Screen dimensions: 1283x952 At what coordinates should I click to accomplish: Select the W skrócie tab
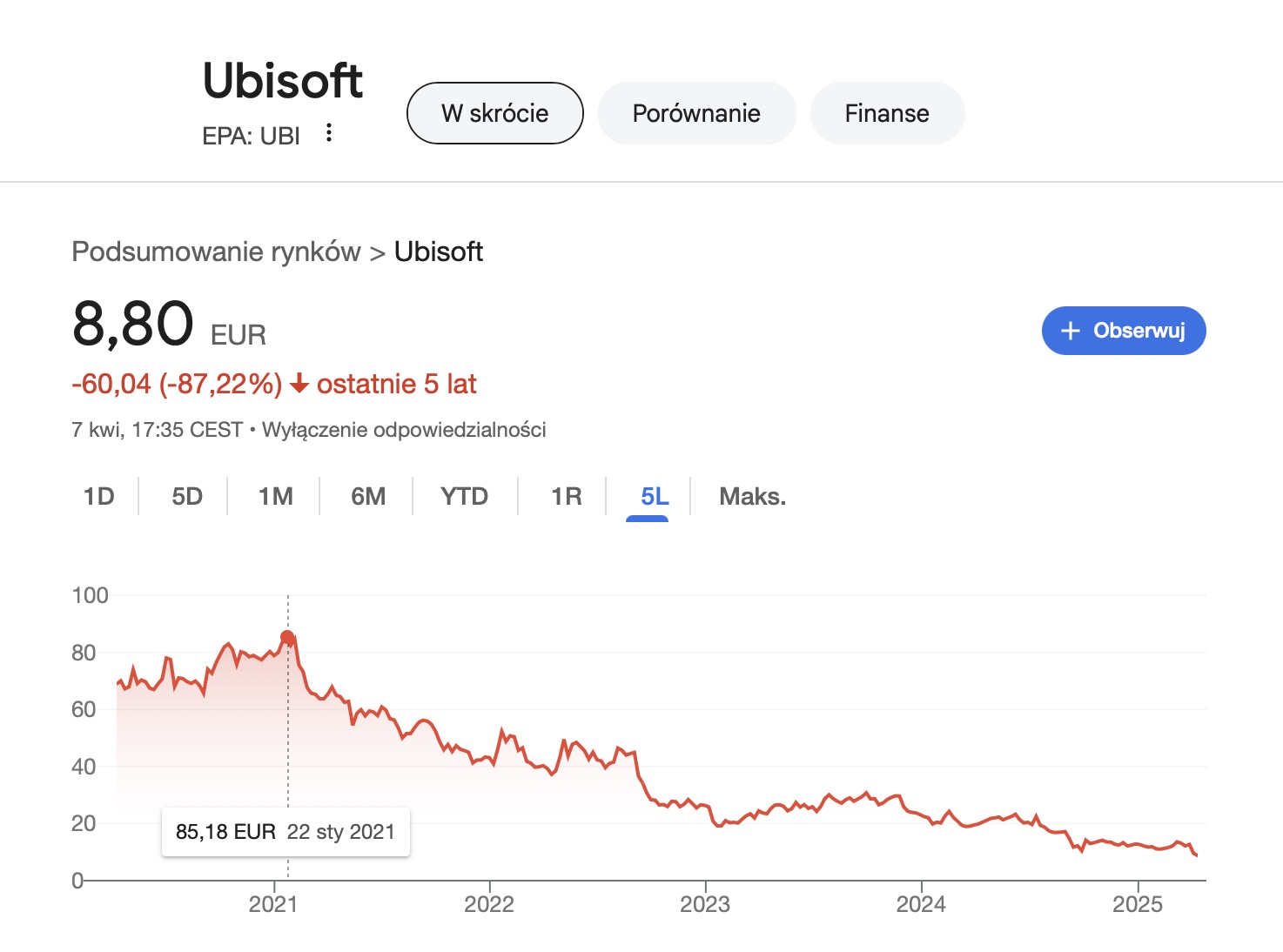(494, 113)
